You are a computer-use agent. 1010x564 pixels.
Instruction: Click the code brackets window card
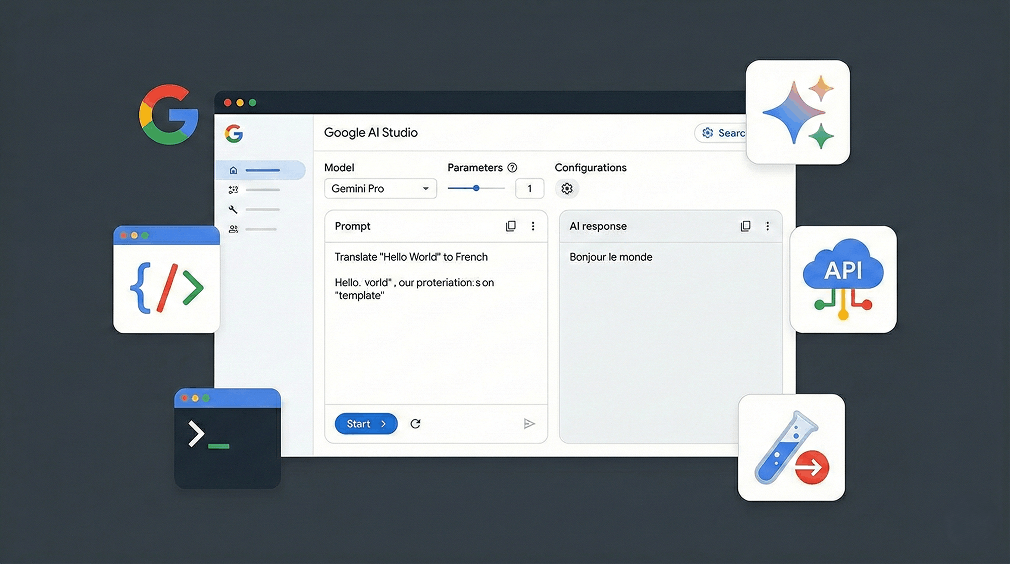pos(166,279)
